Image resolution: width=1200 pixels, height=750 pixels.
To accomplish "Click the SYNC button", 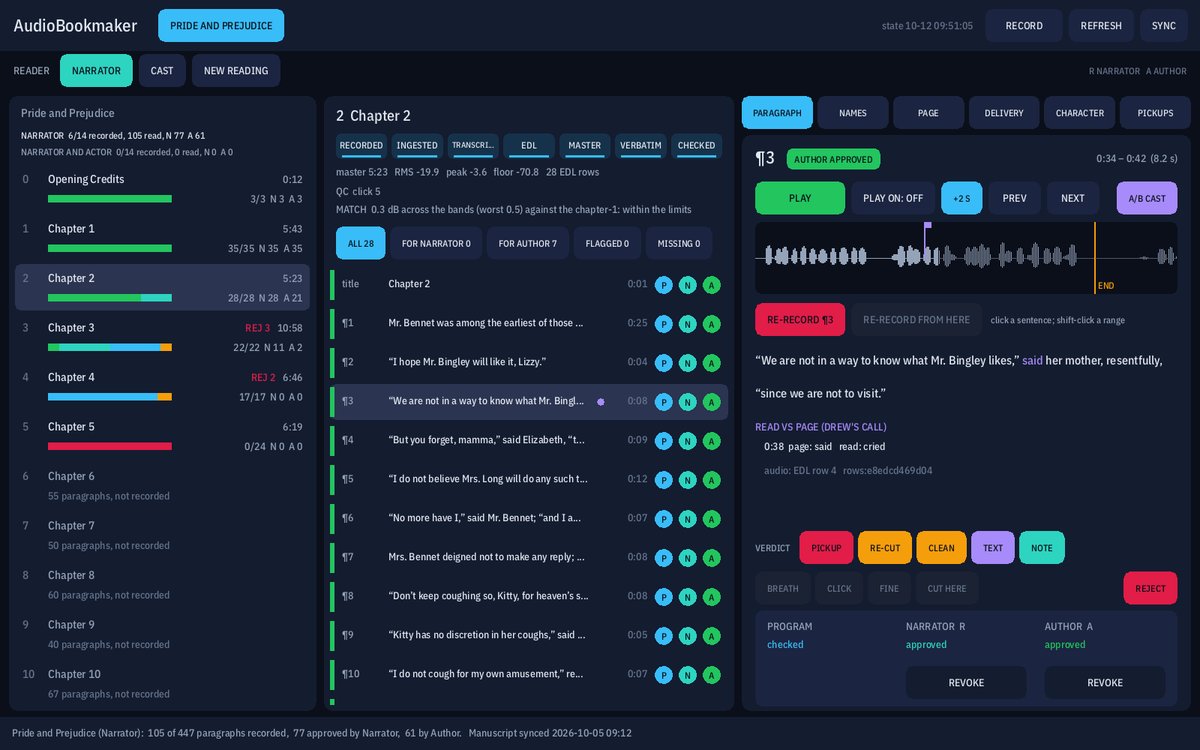I will click(1164, 26).
